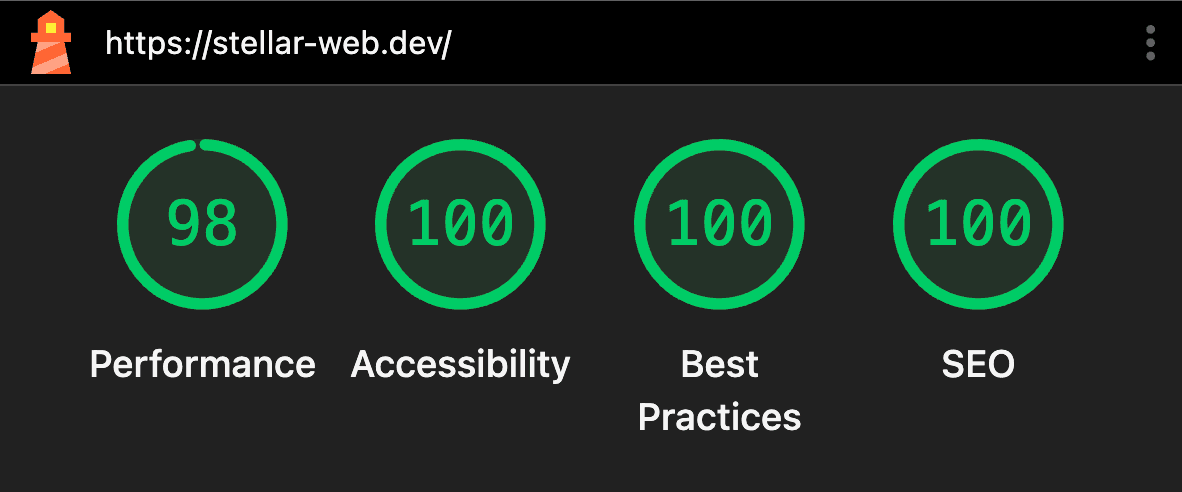Image resolution: width=1182 pixels, height=492 pixels.
Task: Jump to the Accessibility category label
Action: (461, 364)
